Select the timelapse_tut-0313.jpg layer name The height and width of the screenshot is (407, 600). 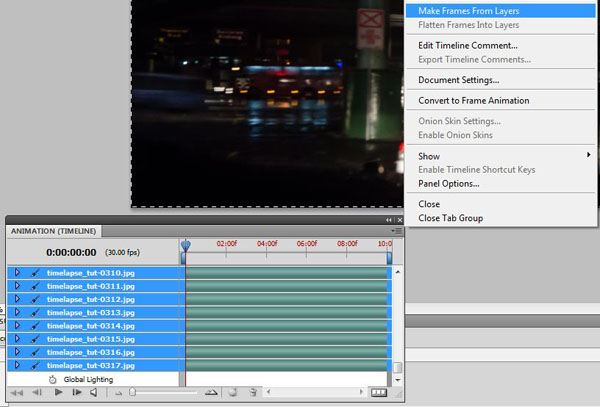tap(91, 313)
